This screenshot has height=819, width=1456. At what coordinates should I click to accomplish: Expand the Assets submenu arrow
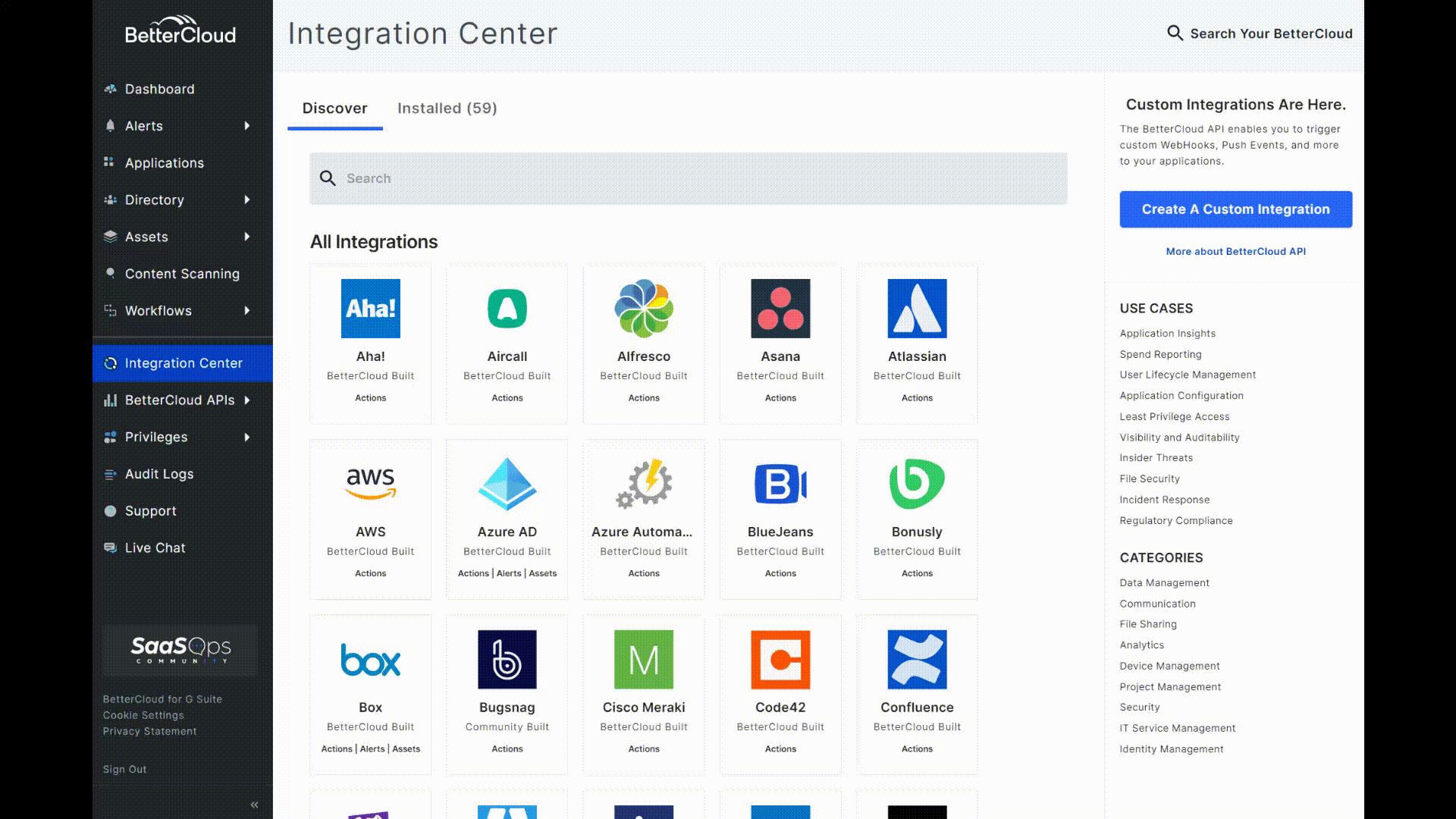(x=246, y=237)
